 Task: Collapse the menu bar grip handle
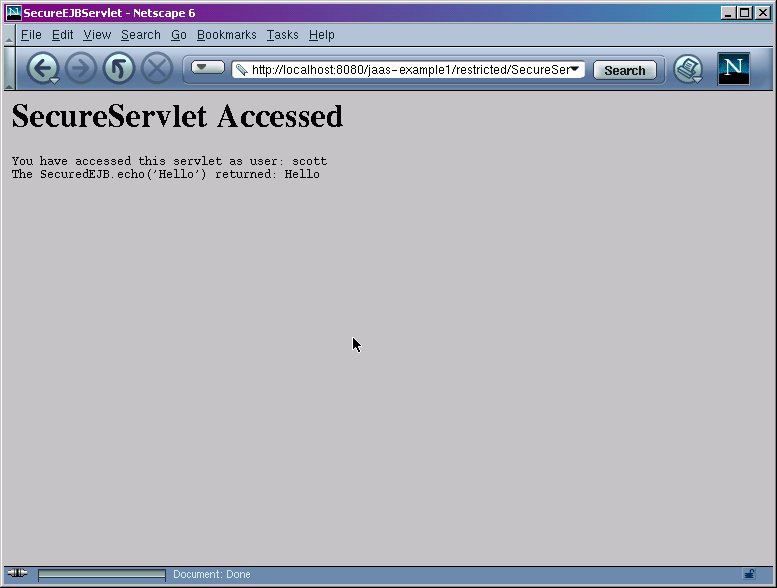tap(9, 35)
